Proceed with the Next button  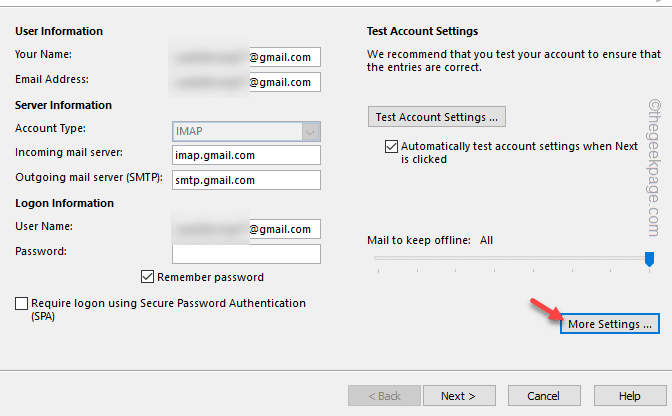point(458,396)
